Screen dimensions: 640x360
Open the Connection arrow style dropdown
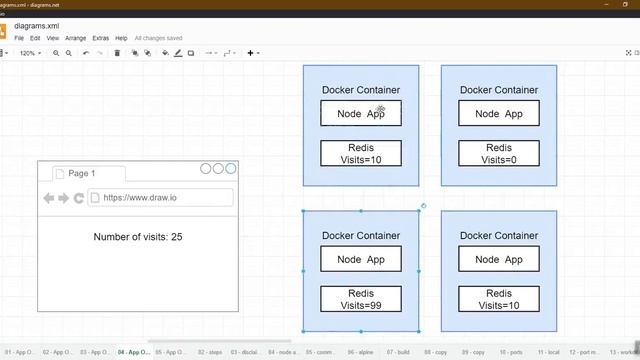click(211, 53)
